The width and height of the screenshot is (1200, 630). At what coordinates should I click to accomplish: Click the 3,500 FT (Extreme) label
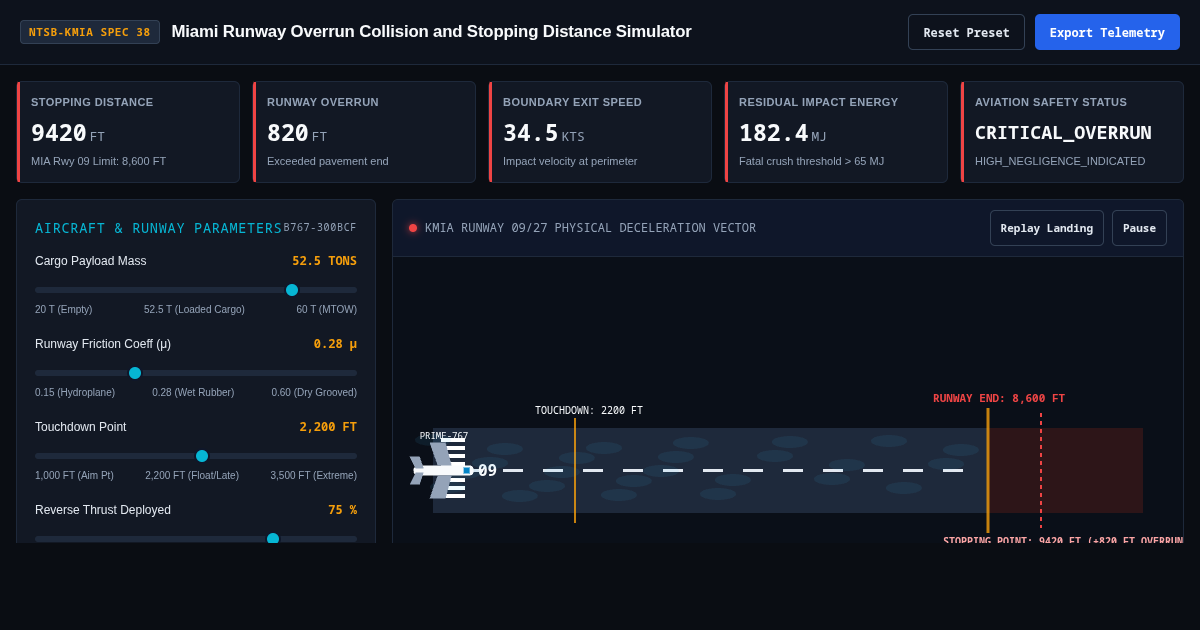coord(313,476)
